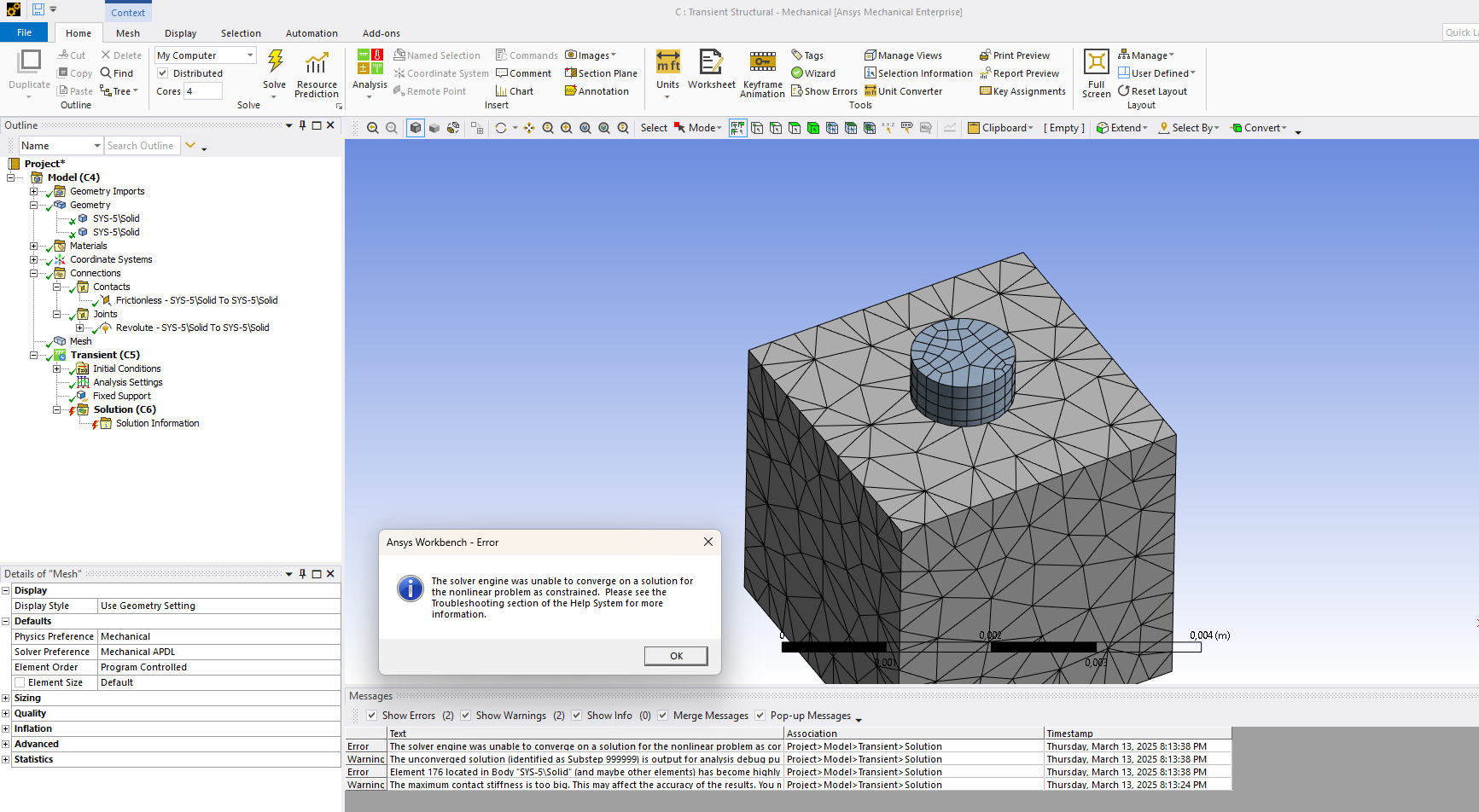Click the Tags button

(807, 55)
